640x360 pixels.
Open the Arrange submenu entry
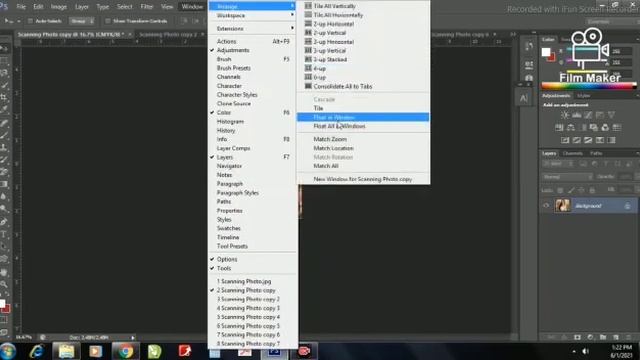(252, 6)
